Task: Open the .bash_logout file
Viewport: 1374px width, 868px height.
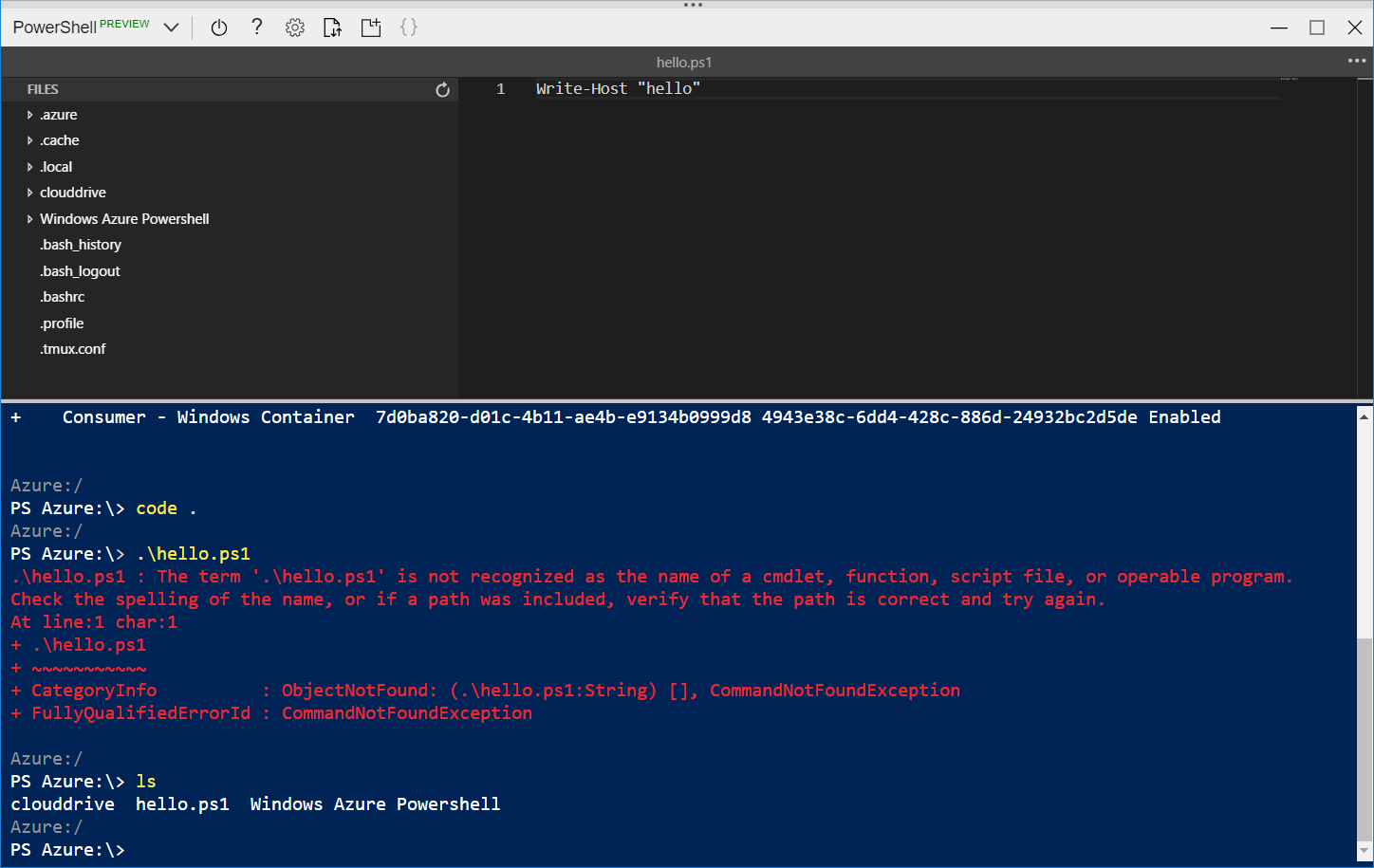Action: pyautogui.click(x=80, y=271)
